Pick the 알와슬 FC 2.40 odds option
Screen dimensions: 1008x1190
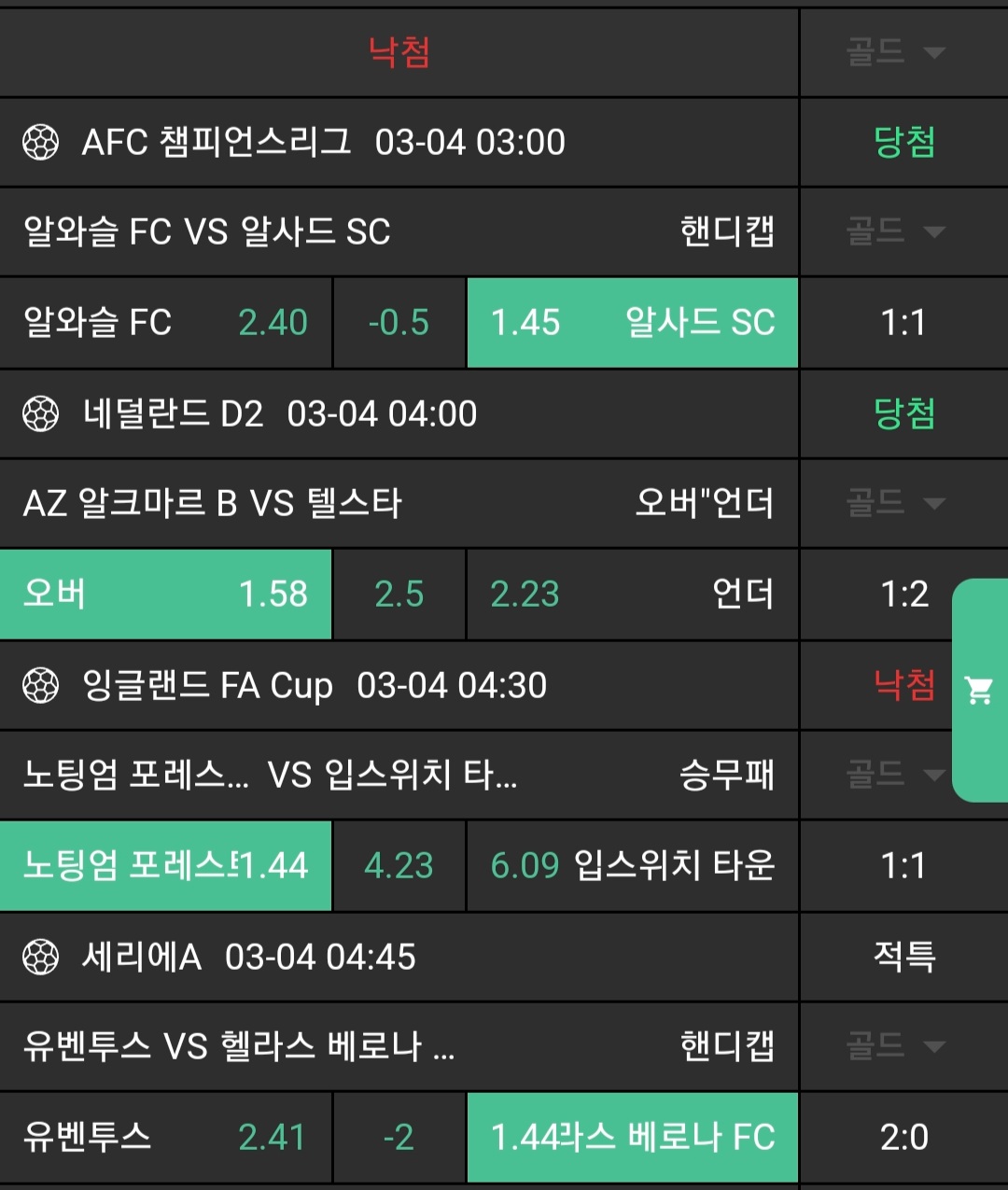pyautogui.click(x=165, y=323)
